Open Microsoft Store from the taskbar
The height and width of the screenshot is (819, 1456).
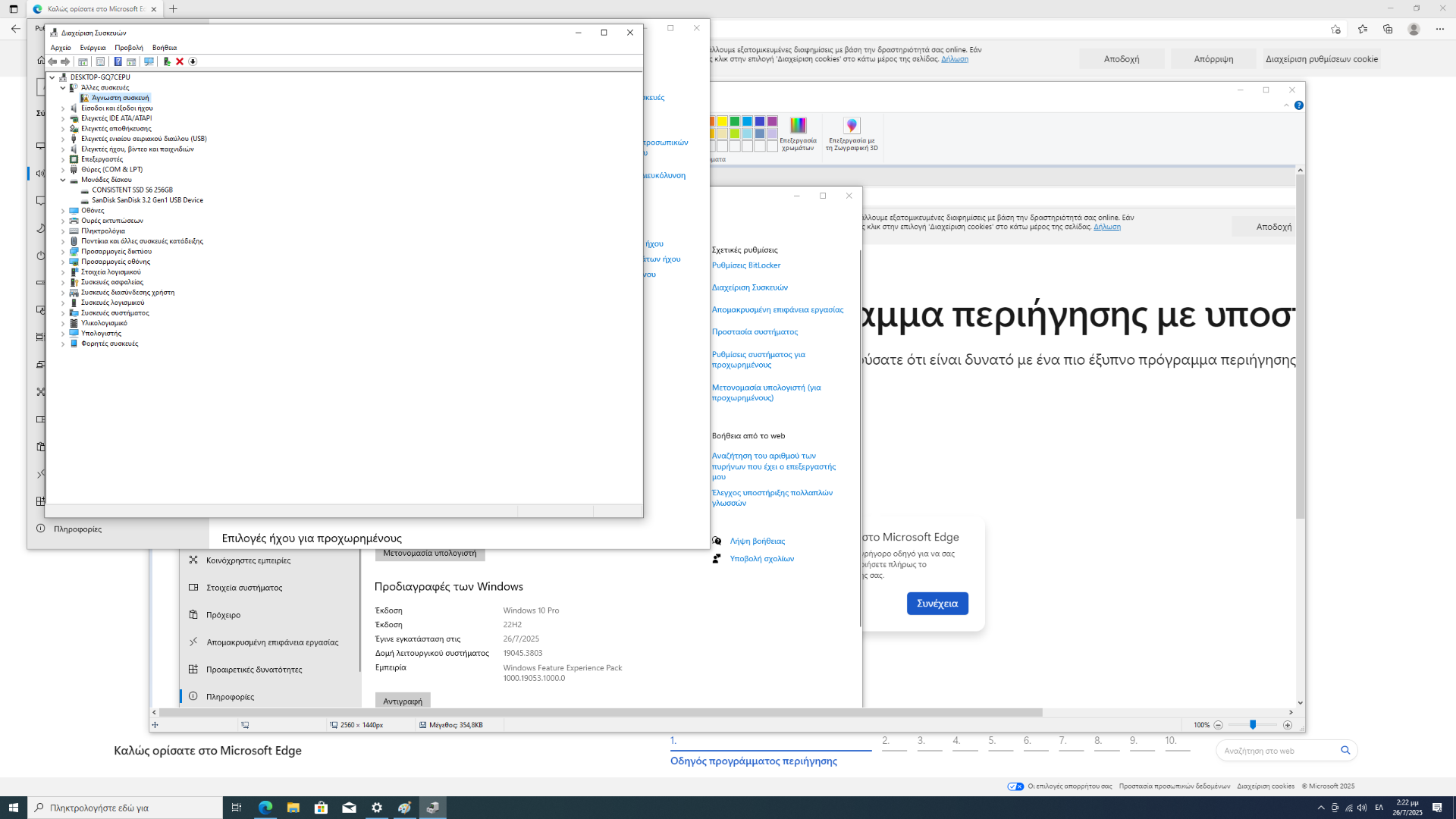[x=321, y=808]
